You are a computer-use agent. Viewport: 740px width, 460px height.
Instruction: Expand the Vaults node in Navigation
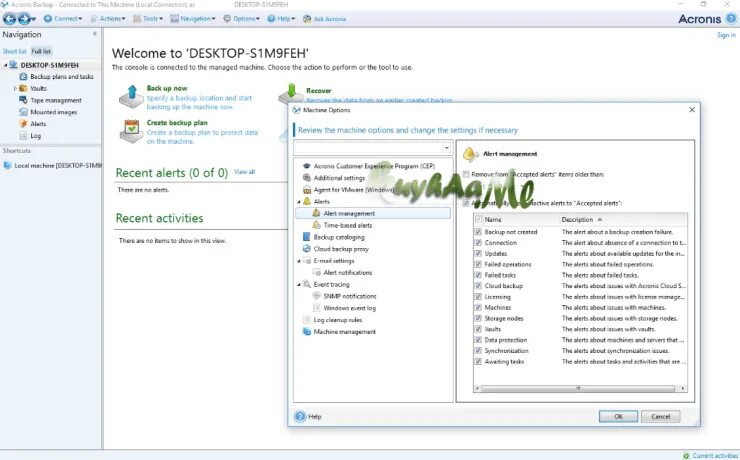15,88
